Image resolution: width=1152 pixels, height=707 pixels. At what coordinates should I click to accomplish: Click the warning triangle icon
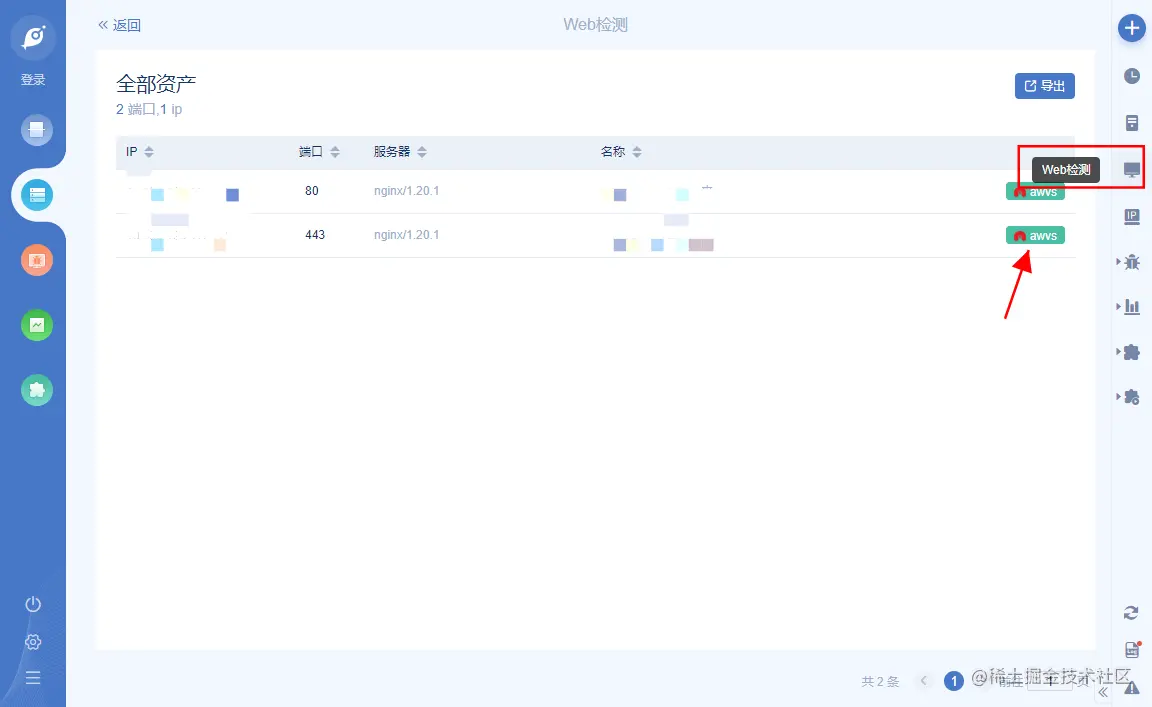(x=1131, y=687)
